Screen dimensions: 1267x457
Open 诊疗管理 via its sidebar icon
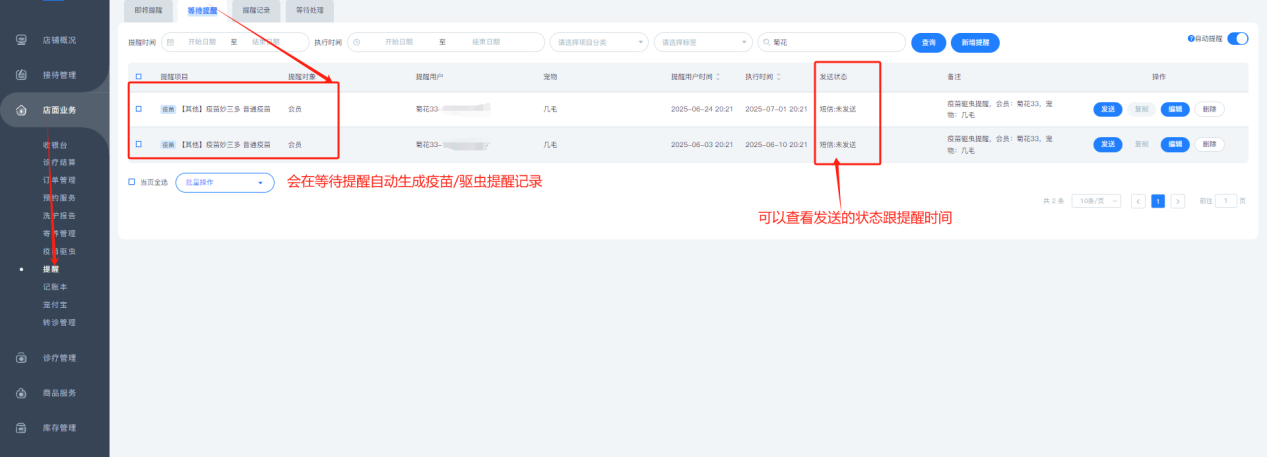21,358
